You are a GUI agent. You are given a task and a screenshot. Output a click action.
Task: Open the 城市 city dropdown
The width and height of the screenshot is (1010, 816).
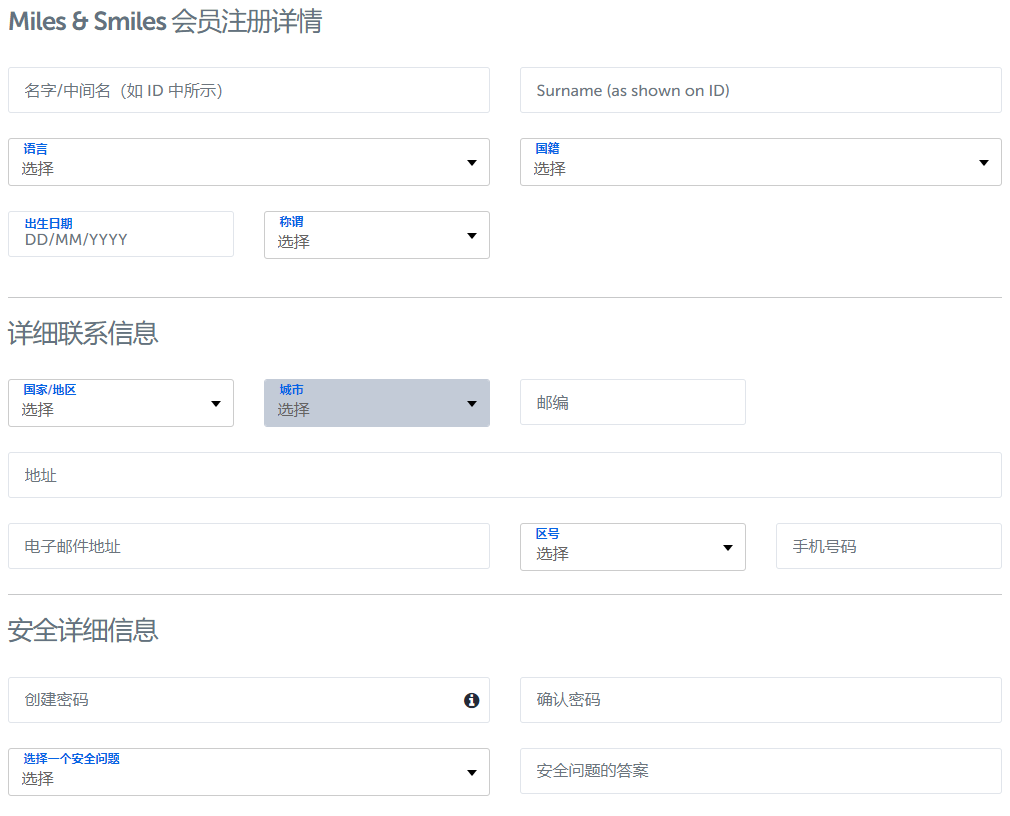click(x=376, y=403)
